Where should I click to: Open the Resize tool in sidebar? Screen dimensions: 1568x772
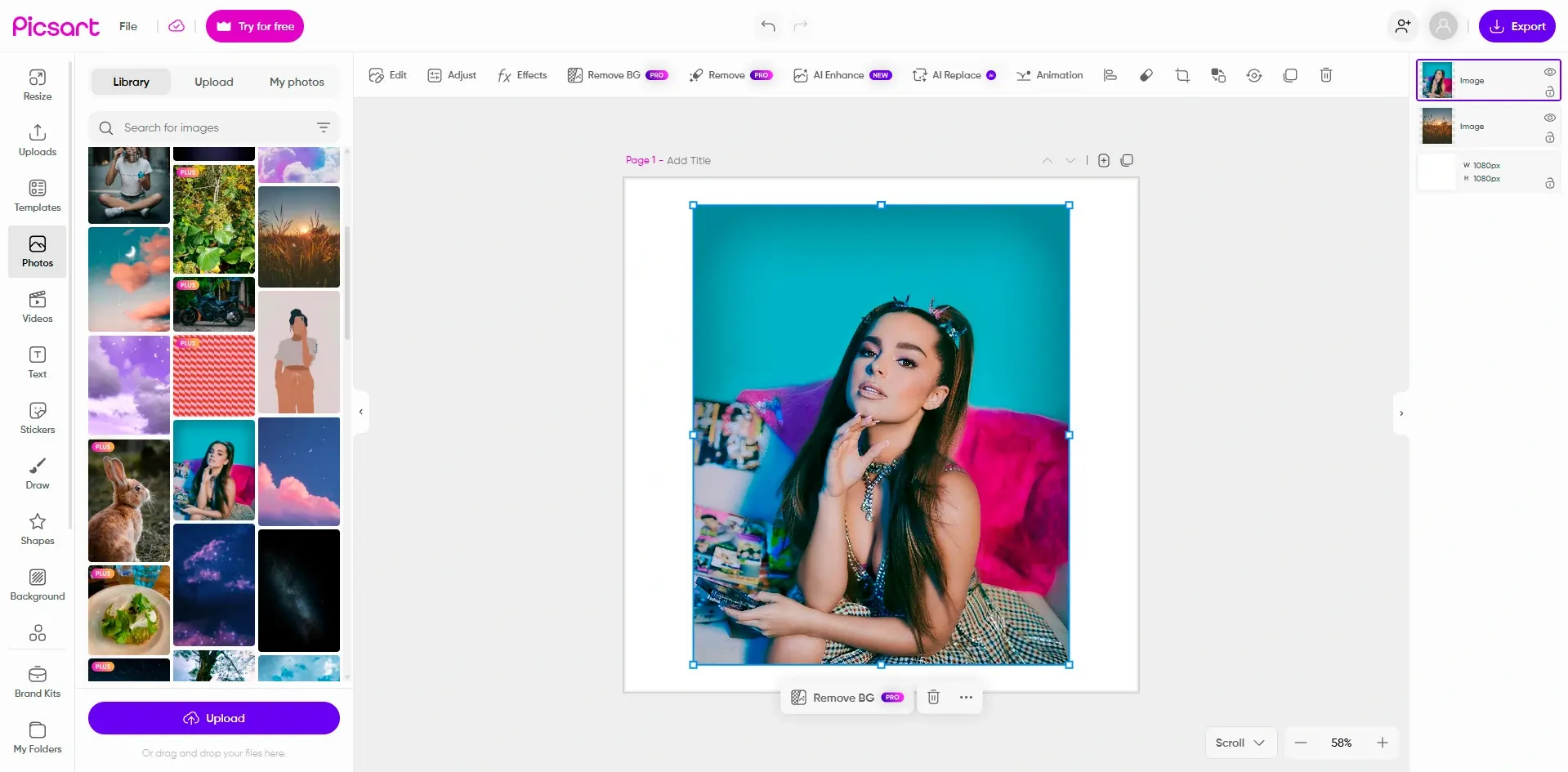pos(37,85)
